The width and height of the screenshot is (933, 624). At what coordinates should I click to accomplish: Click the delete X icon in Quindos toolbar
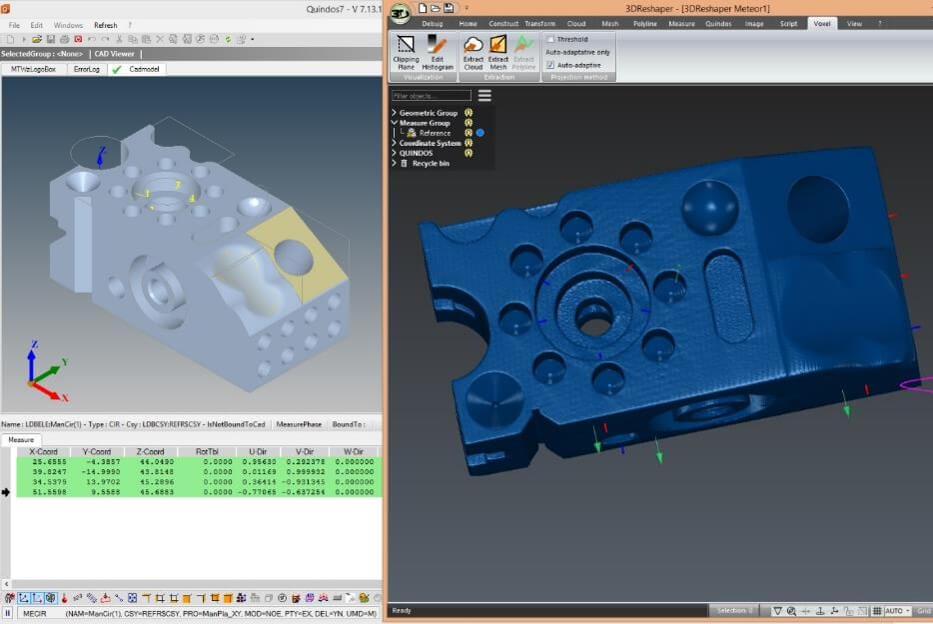(x=159, y=39)
